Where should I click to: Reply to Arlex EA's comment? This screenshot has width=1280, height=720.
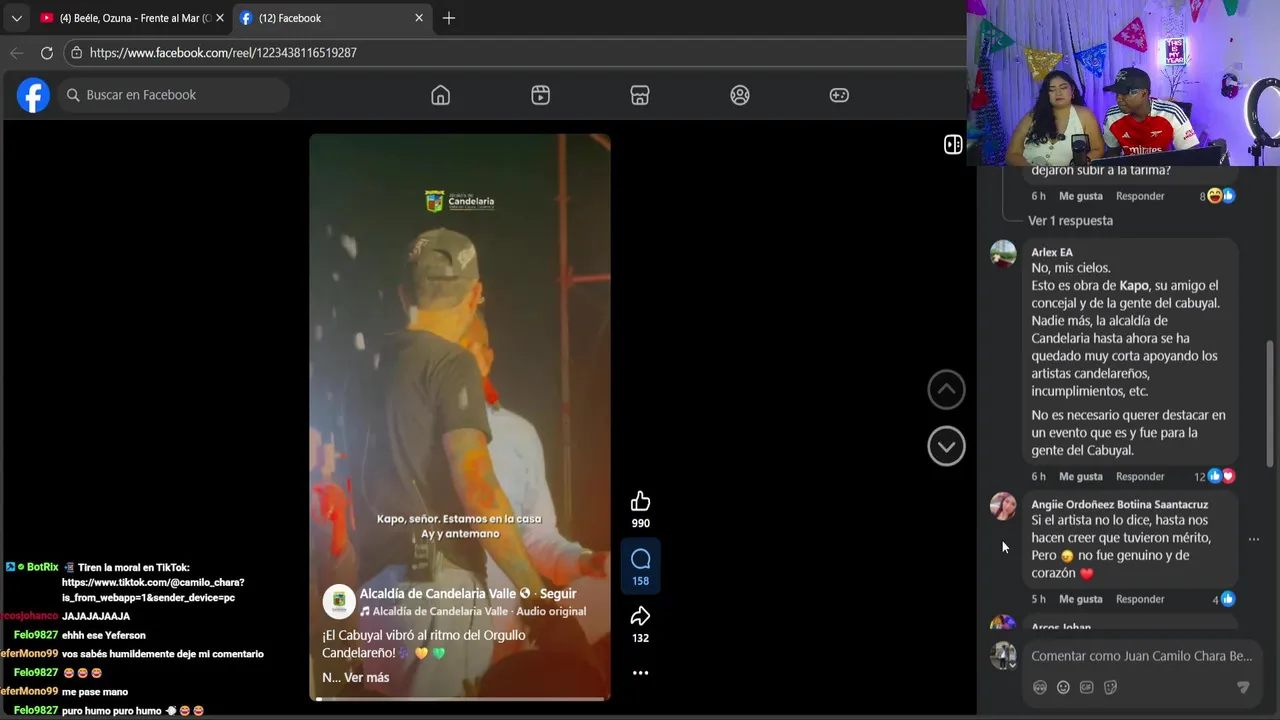[1140, 477]
